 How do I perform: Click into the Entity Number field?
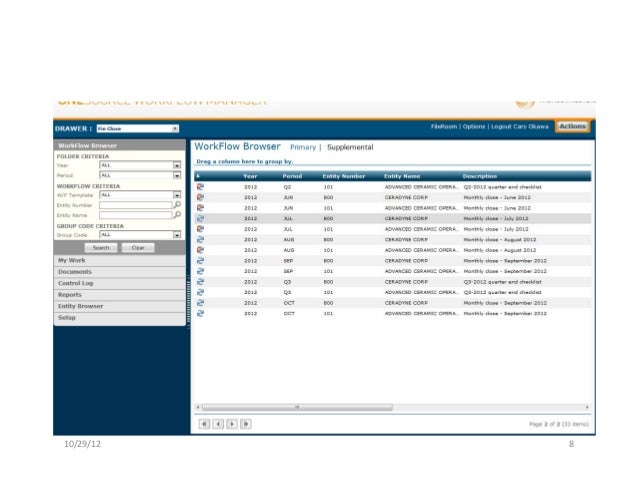[136, 205]
